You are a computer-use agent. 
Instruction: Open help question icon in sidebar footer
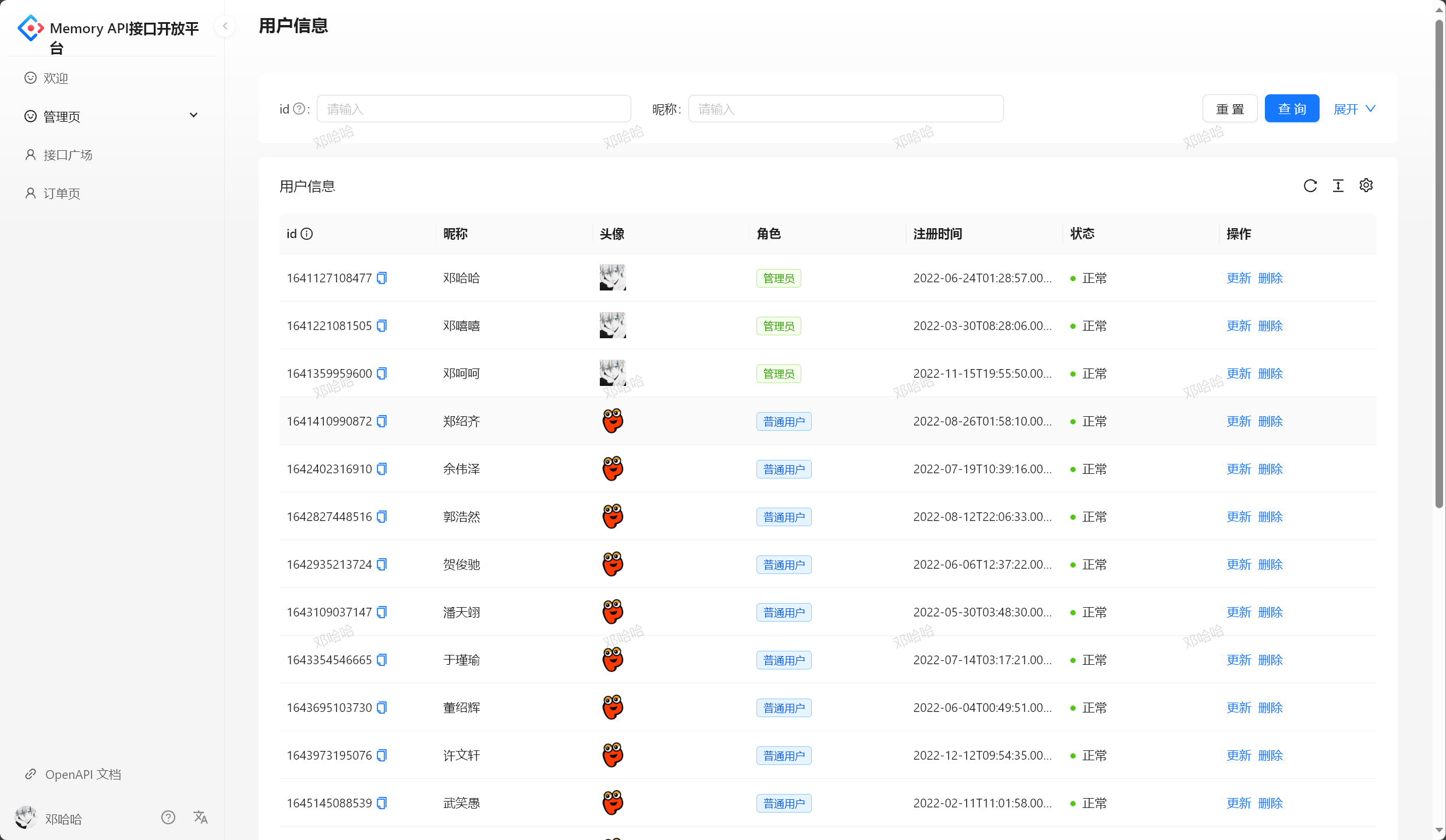click(168, 818)
